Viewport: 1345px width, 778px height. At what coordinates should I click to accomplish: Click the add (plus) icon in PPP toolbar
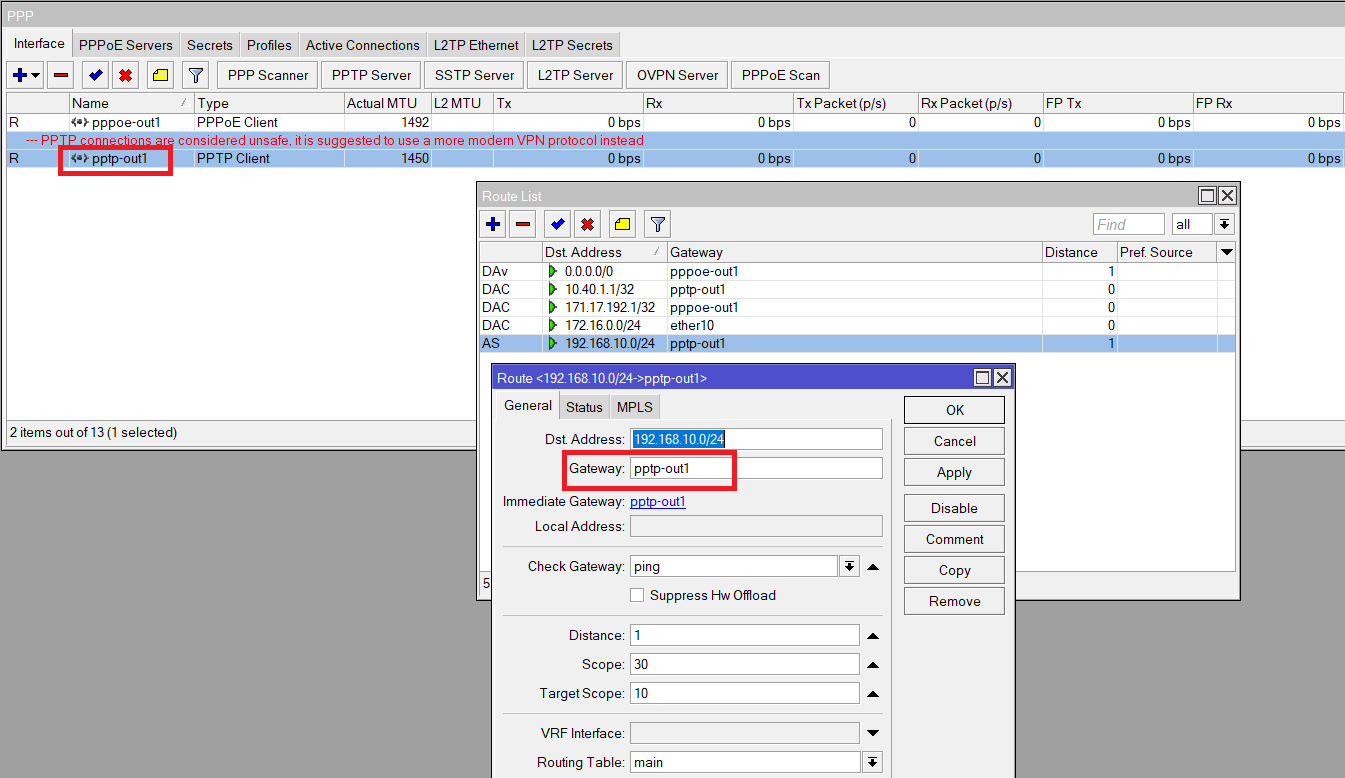pyautogui.click(x=20, y=75)
